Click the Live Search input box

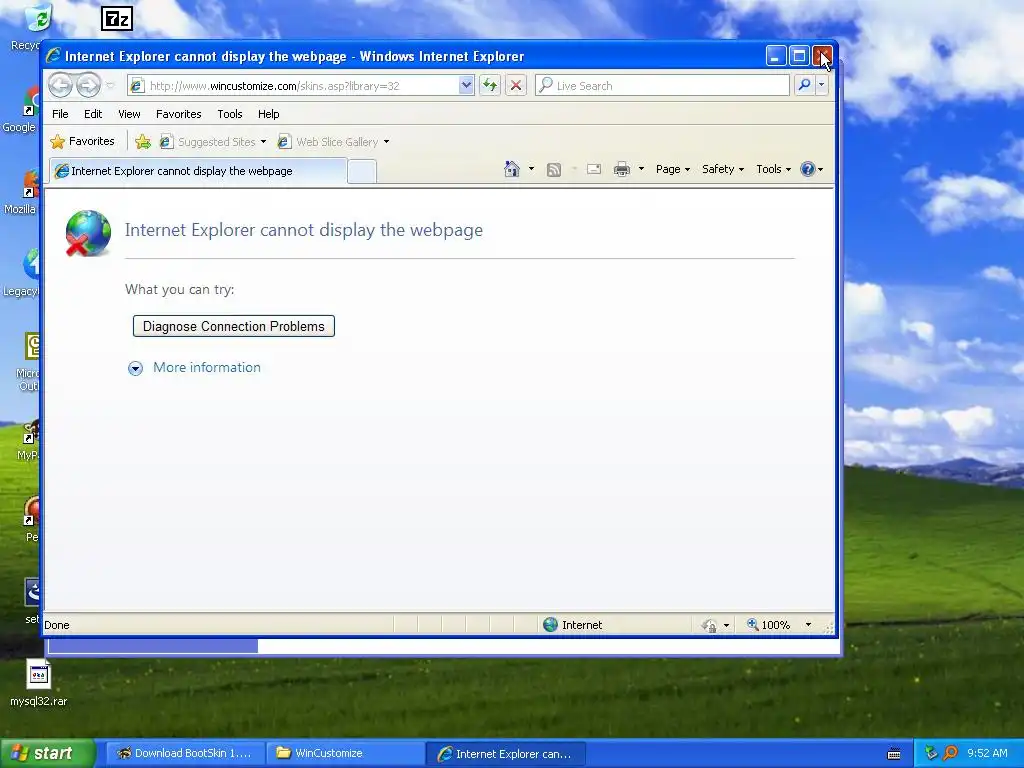click(x=662, y=86)
